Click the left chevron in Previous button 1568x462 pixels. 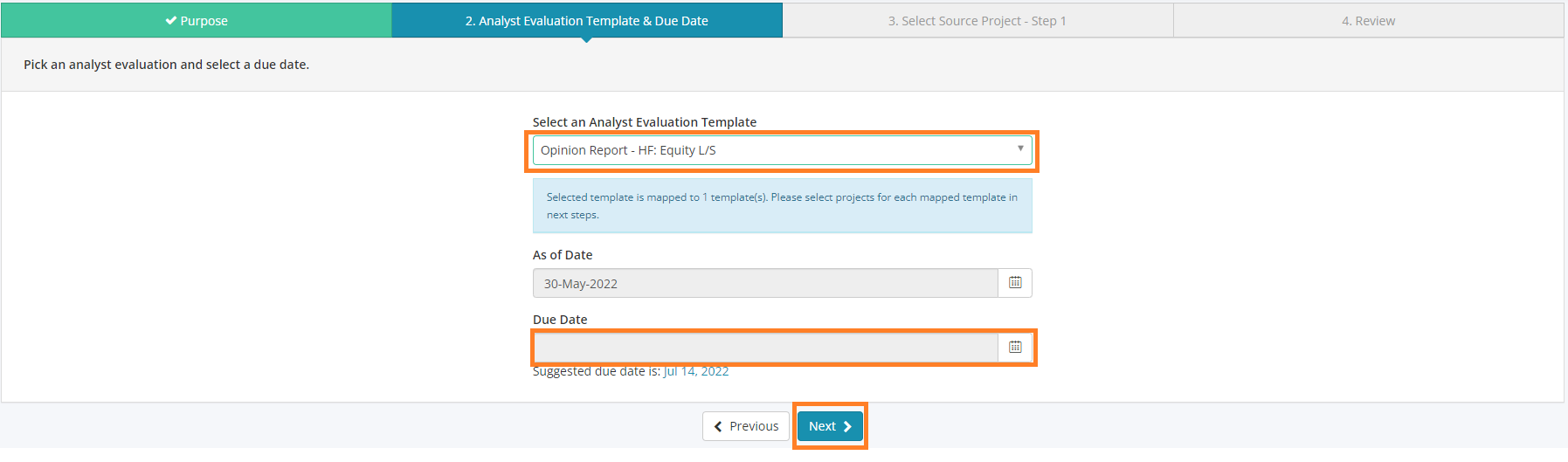click(718, 427)
